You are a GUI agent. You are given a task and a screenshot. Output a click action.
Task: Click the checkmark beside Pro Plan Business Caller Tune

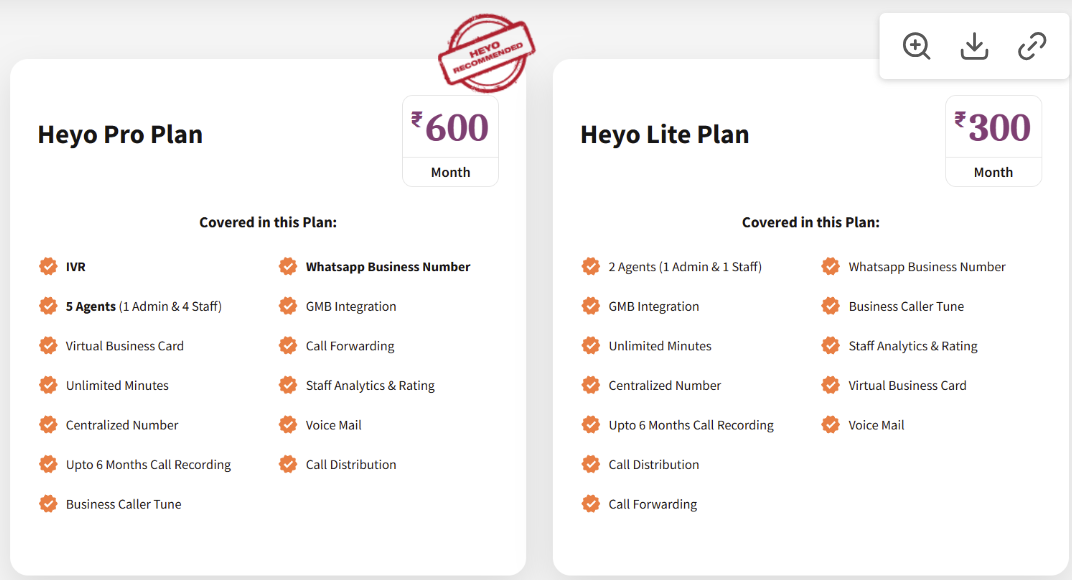point(48,504)
